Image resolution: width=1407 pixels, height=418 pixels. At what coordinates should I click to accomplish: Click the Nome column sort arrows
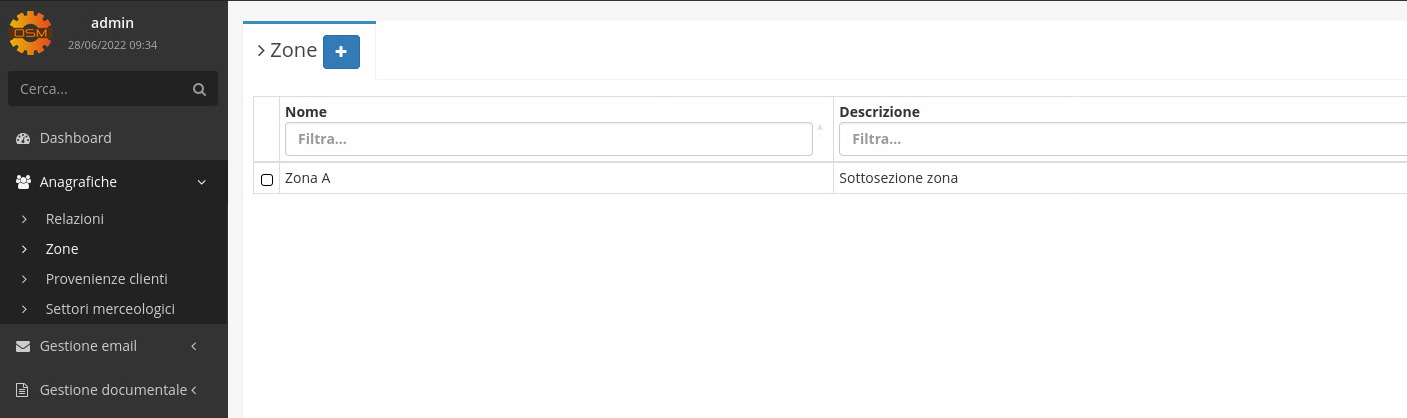point(820,127)
